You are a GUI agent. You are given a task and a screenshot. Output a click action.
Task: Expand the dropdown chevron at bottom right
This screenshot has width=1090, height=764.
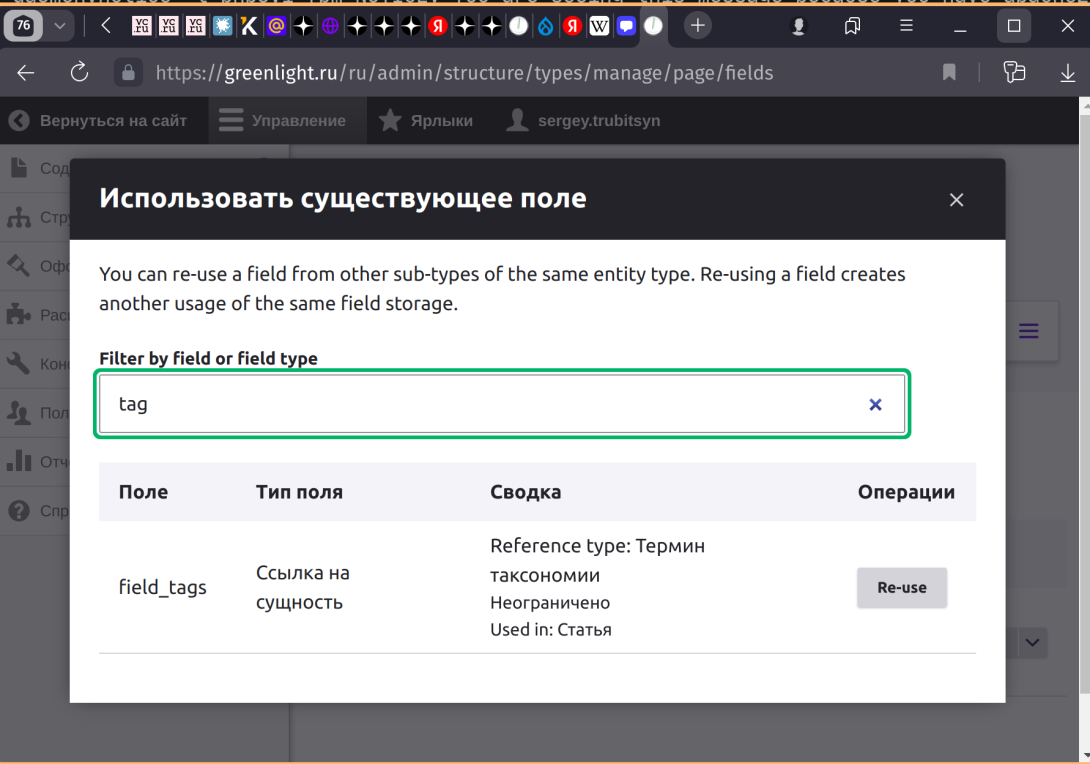(x=1031, y=643)
